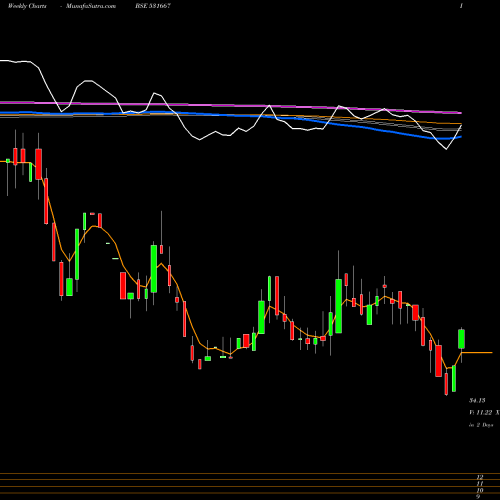The image size is (500, 500).
Task: Click the 'BSE 531667' stock code
Action: [153, 6]
